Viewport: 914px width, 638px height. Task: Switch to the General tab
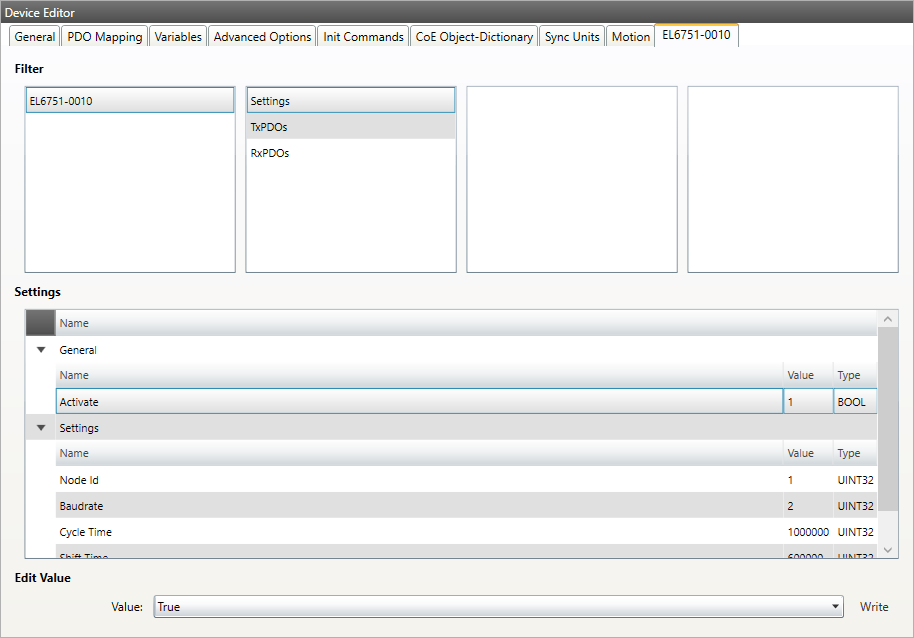[35, 37]
